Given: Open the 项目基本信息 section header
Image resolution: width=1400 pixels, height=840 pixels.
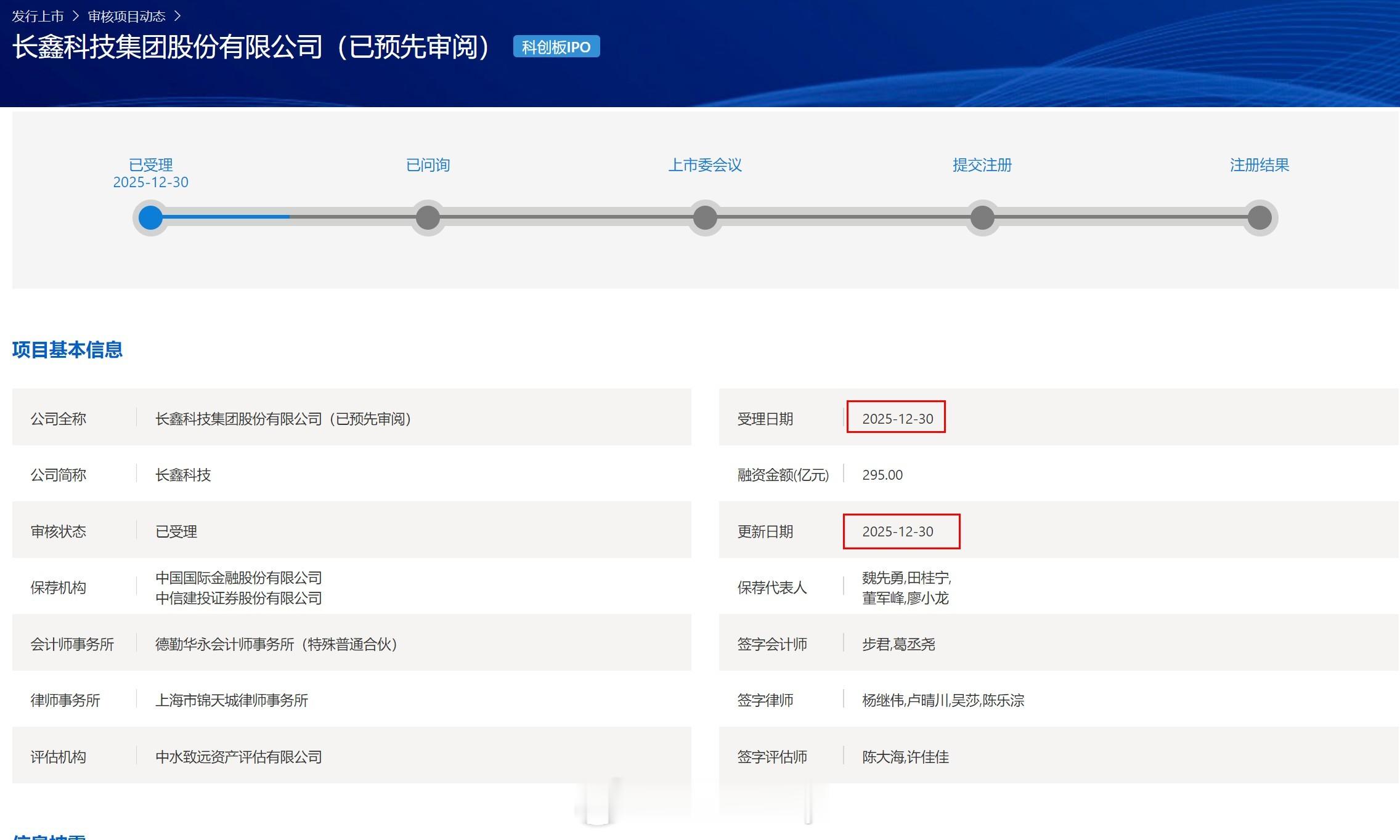Looking at the screenshot, I should (68, 350).
